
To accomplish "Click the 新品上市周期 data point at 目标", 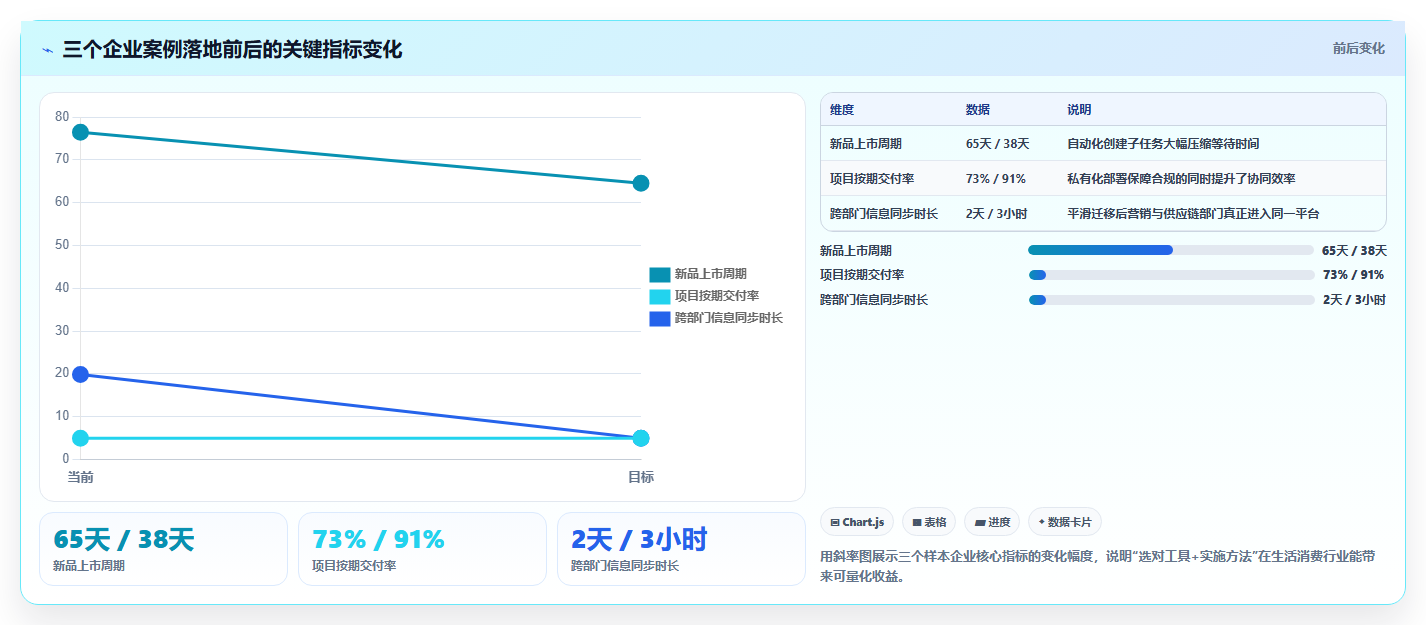I will click(x=641, y=183).
